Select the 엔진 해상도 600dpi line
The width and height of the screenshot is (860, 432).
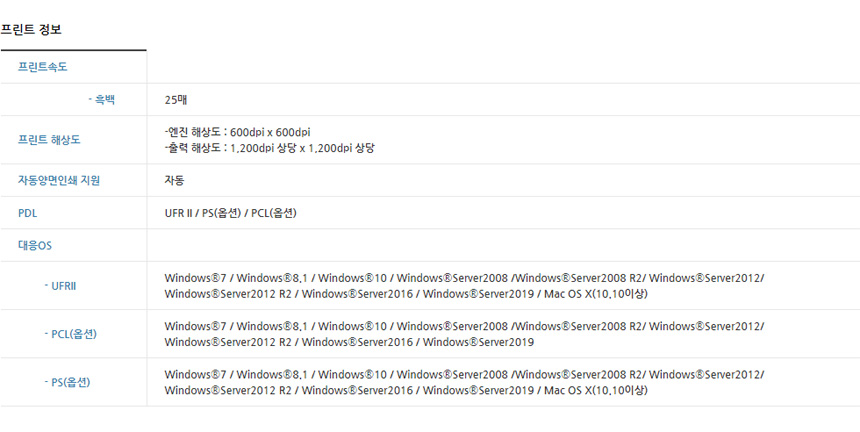click(x=237, y=132)
